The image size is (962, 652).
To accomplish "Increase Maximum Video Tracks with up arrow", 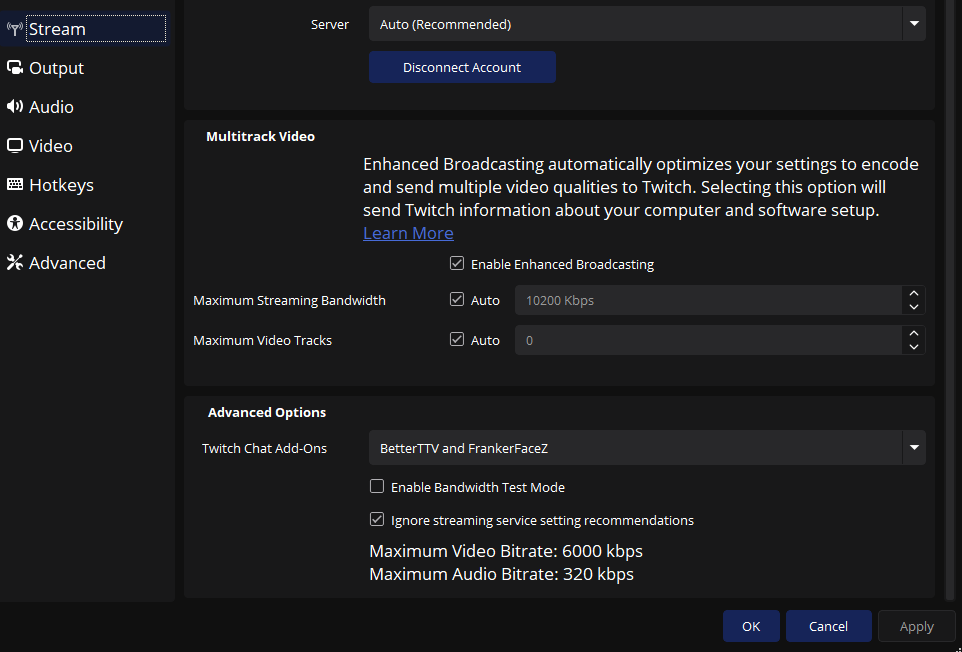I will coord(914,334).
